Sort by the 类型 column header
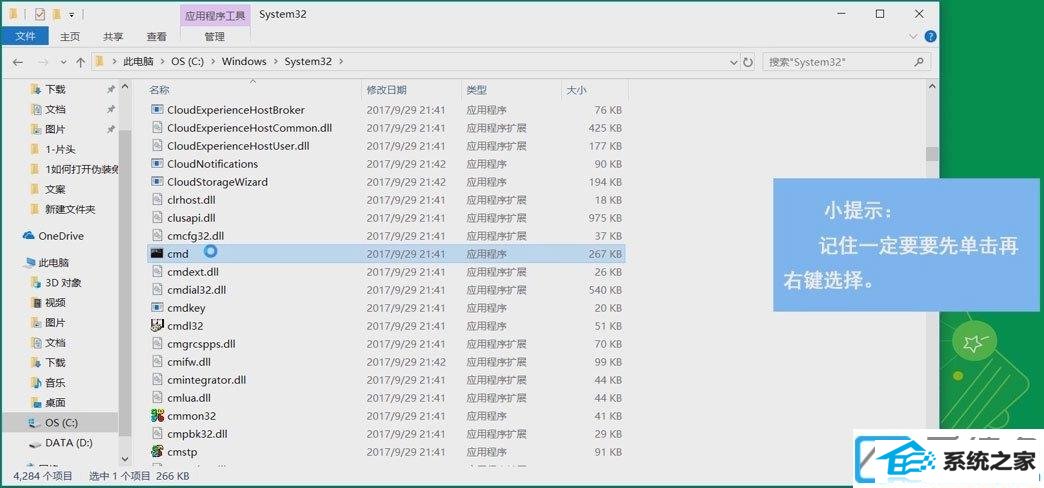 pos(476,90)
